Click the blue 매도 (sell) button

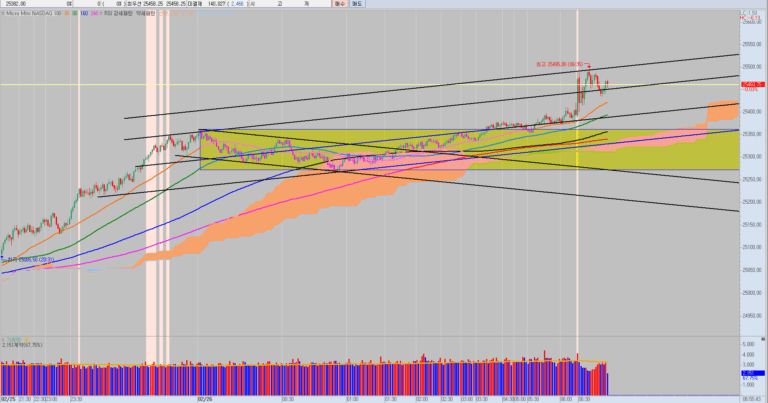coord(357,3)
